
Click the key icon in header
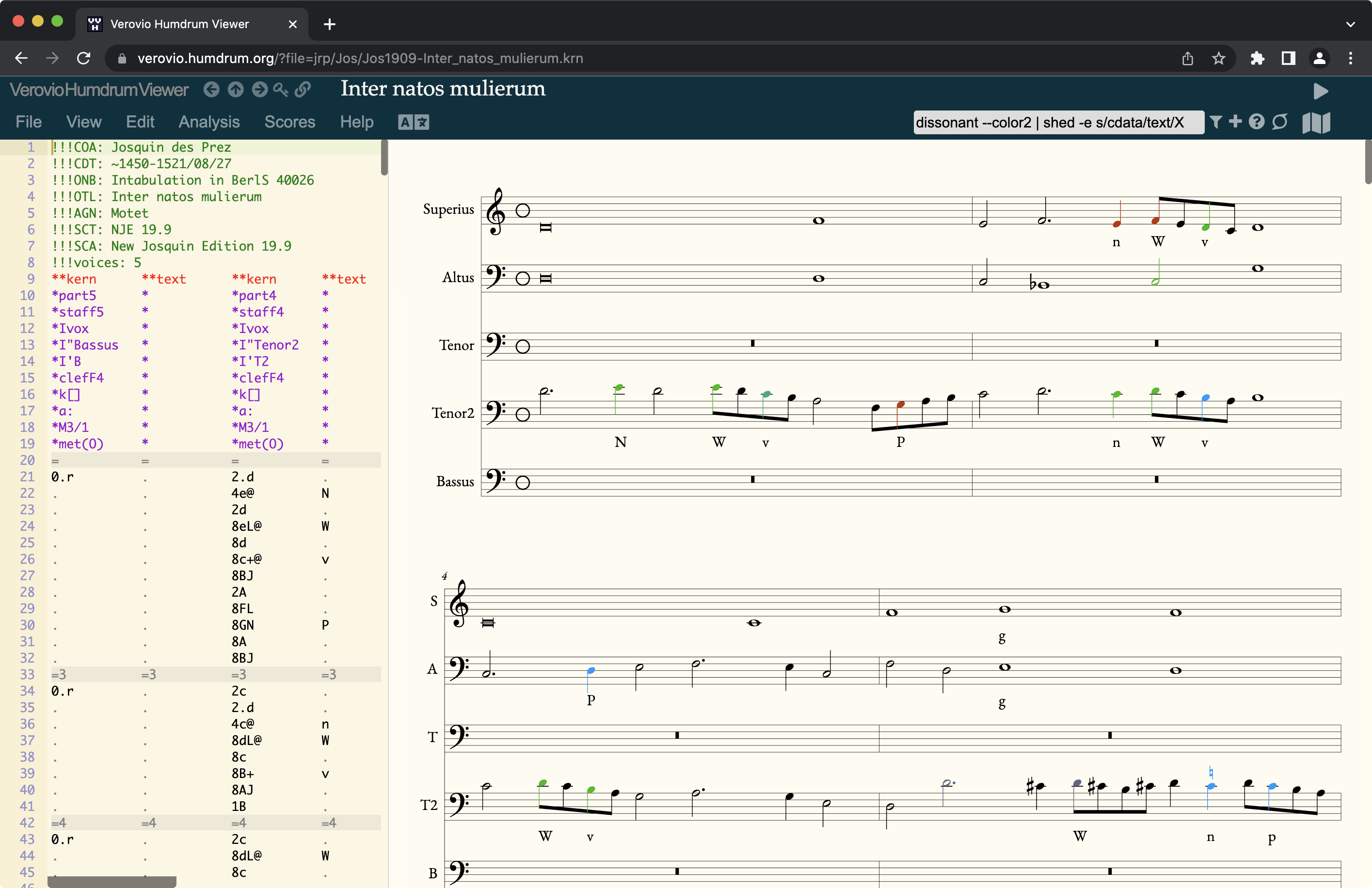click(281, 89)
